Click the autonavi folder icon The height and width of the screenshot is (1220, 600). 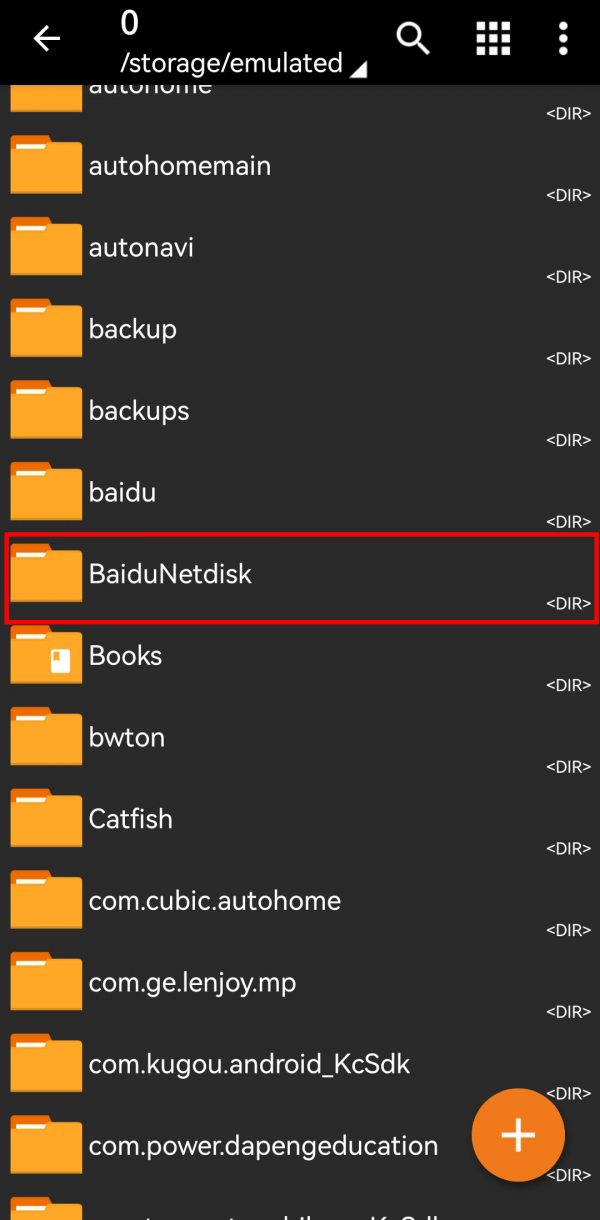pos(46,247)
